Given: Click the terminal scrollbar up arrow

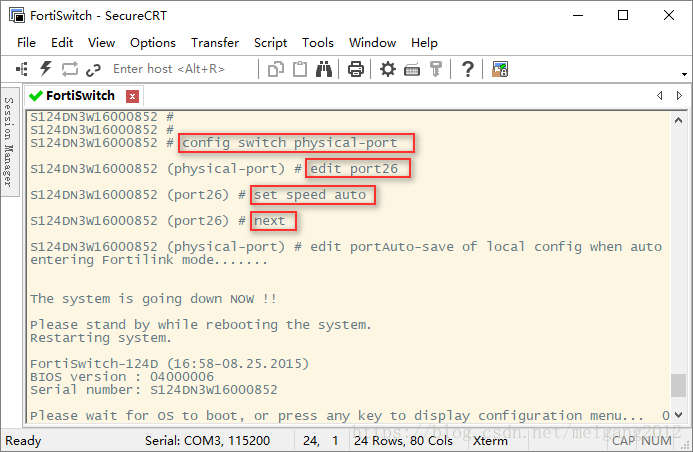Looking at the screenshot, I should (678, 120).
